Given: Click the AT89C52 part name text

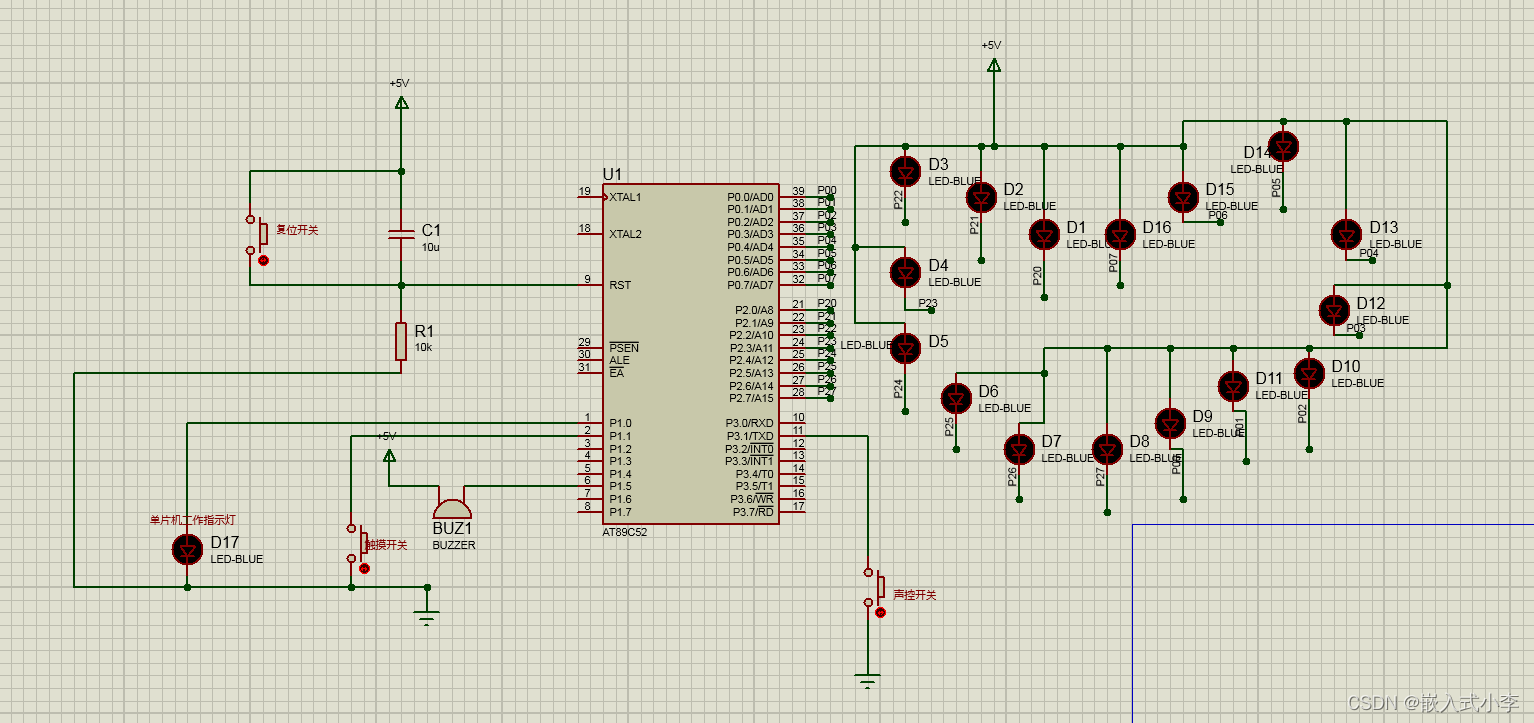Looking at the screenshot, I should tap(625, 532).
